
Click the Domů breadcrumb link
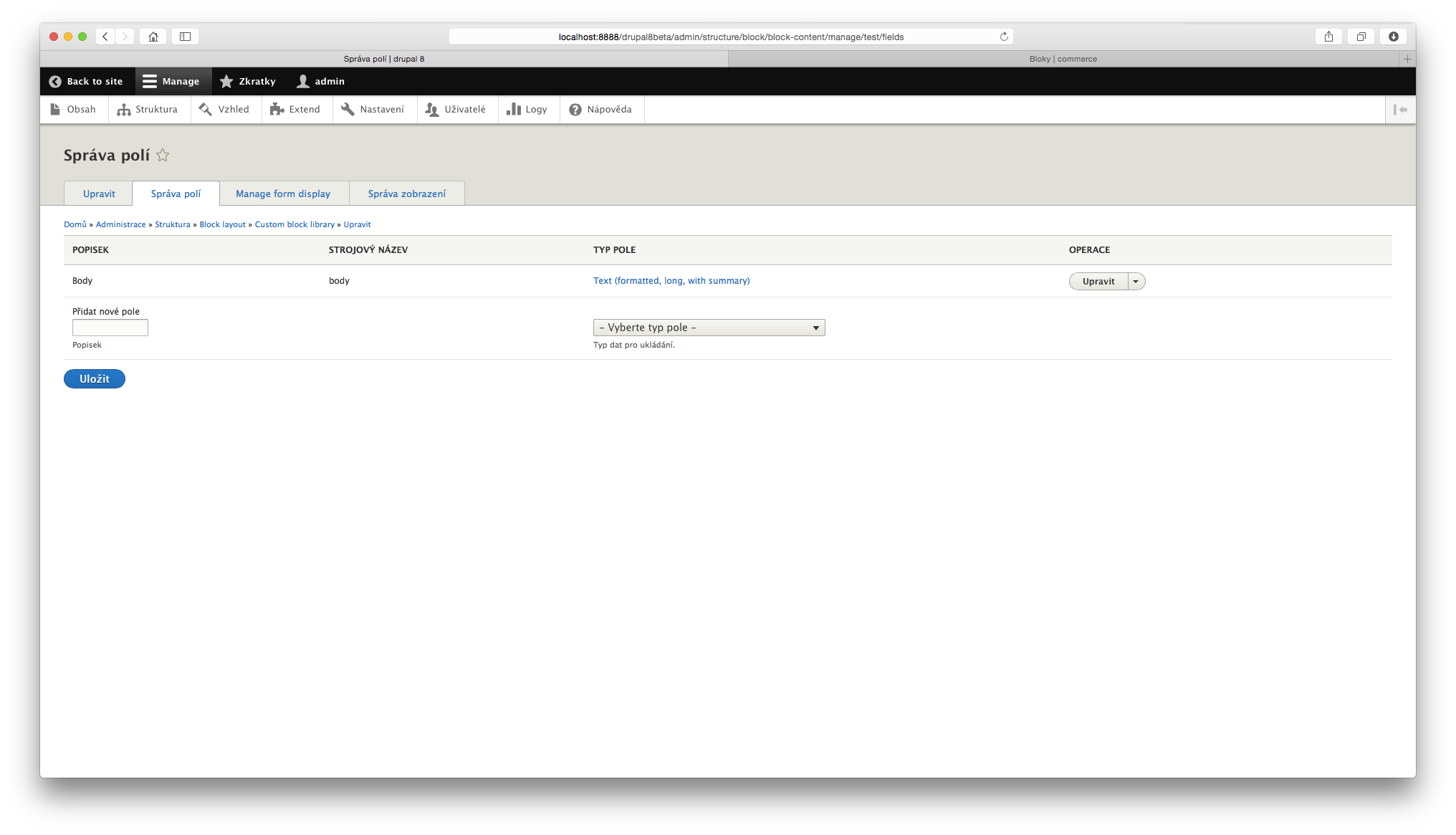point(74,224)
